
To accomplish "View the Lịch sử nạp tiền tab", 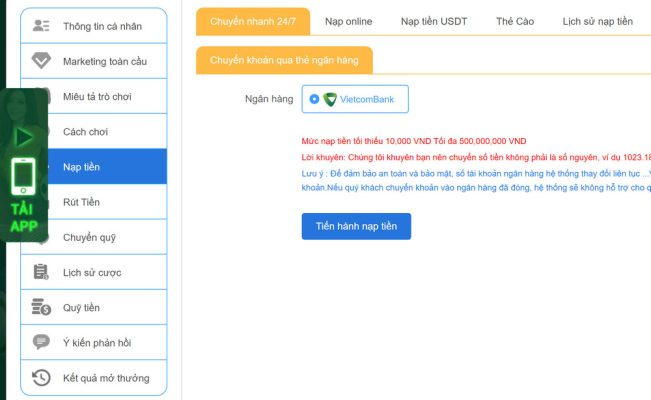I will (x=597, y=22).
